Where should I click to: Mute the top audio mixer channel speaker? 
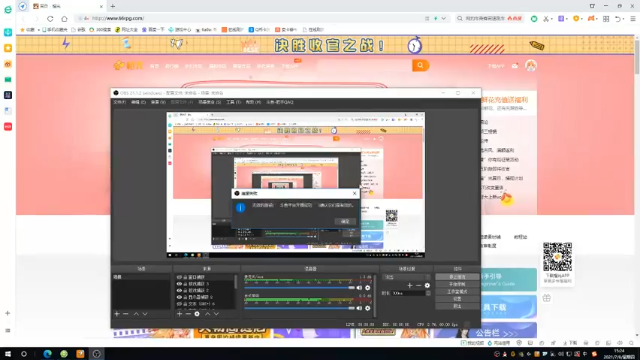pyautogui.click(x=359, y=288)
